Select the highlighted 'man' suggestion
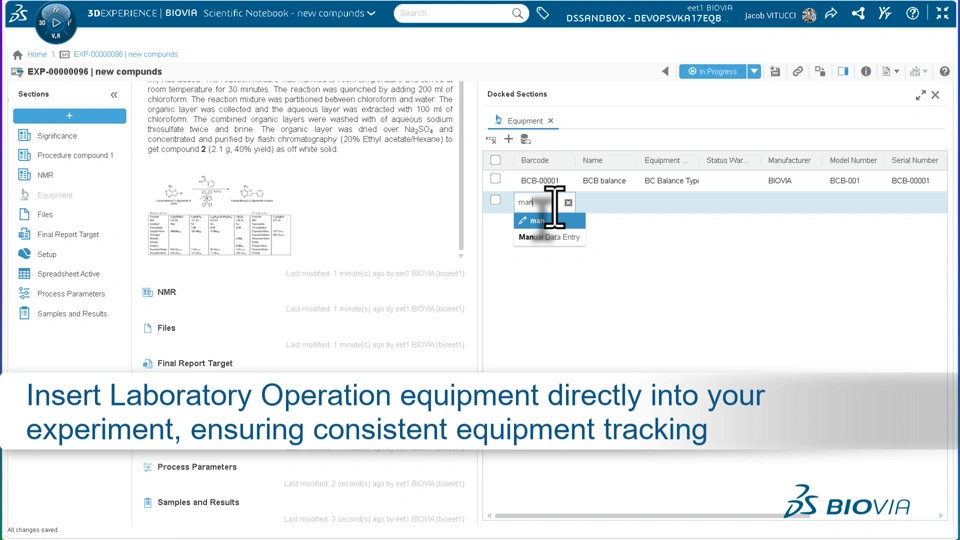The height and width of the screenshot is (540, 960). (x=549, y=220)
